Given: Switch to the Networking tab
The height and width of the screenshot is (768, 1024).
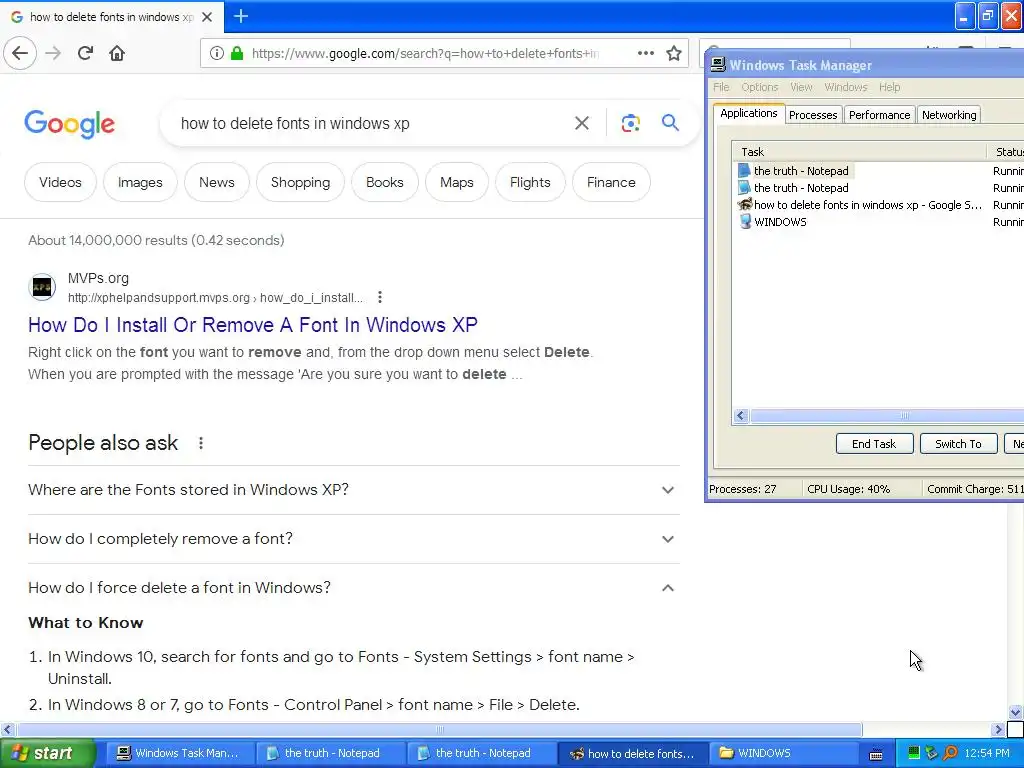Looking at the screenshot, I should (x=949, y=115).
